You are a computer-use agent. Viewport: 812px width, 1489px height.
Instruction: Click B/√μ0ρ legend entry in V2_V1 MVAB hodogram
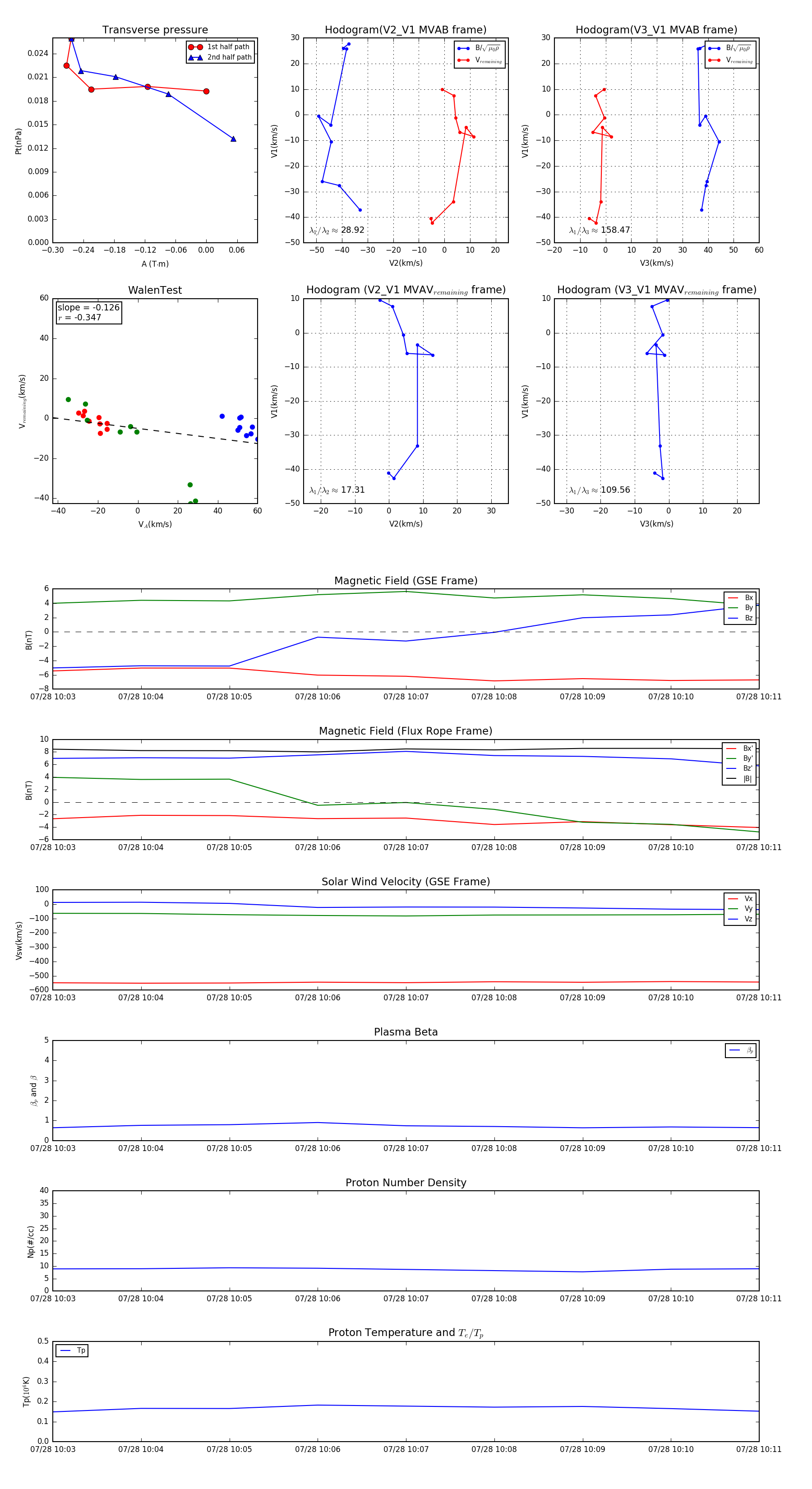[479, 49]
